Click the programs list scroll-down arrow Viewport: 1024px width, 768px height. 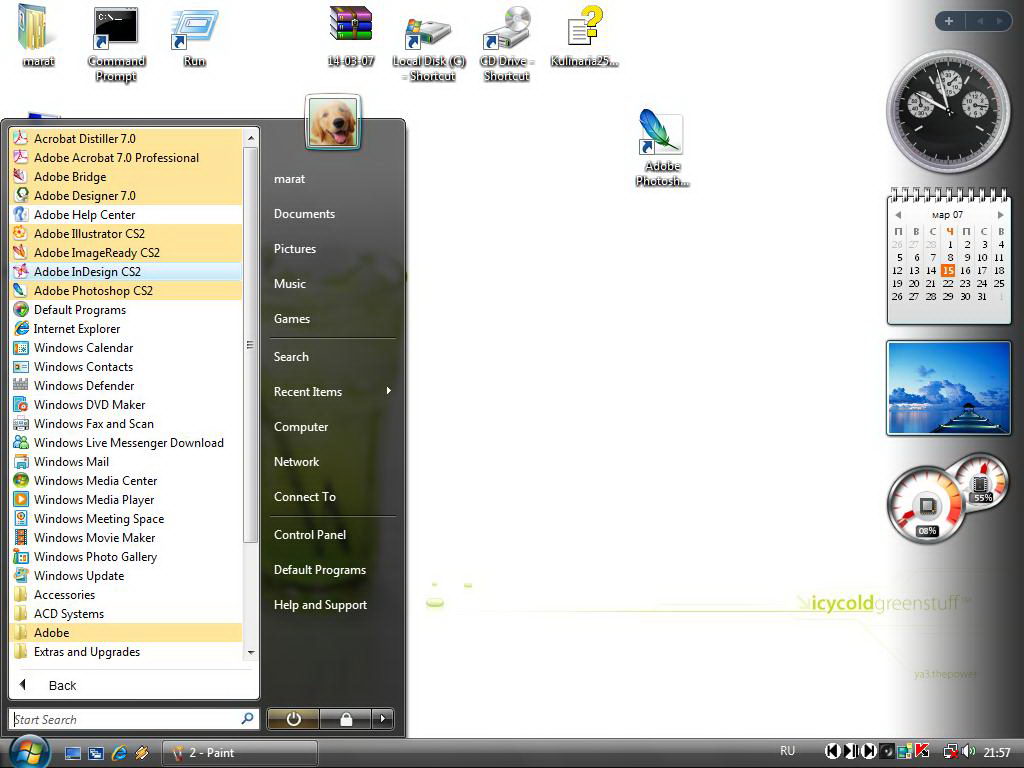pos(250,652)
